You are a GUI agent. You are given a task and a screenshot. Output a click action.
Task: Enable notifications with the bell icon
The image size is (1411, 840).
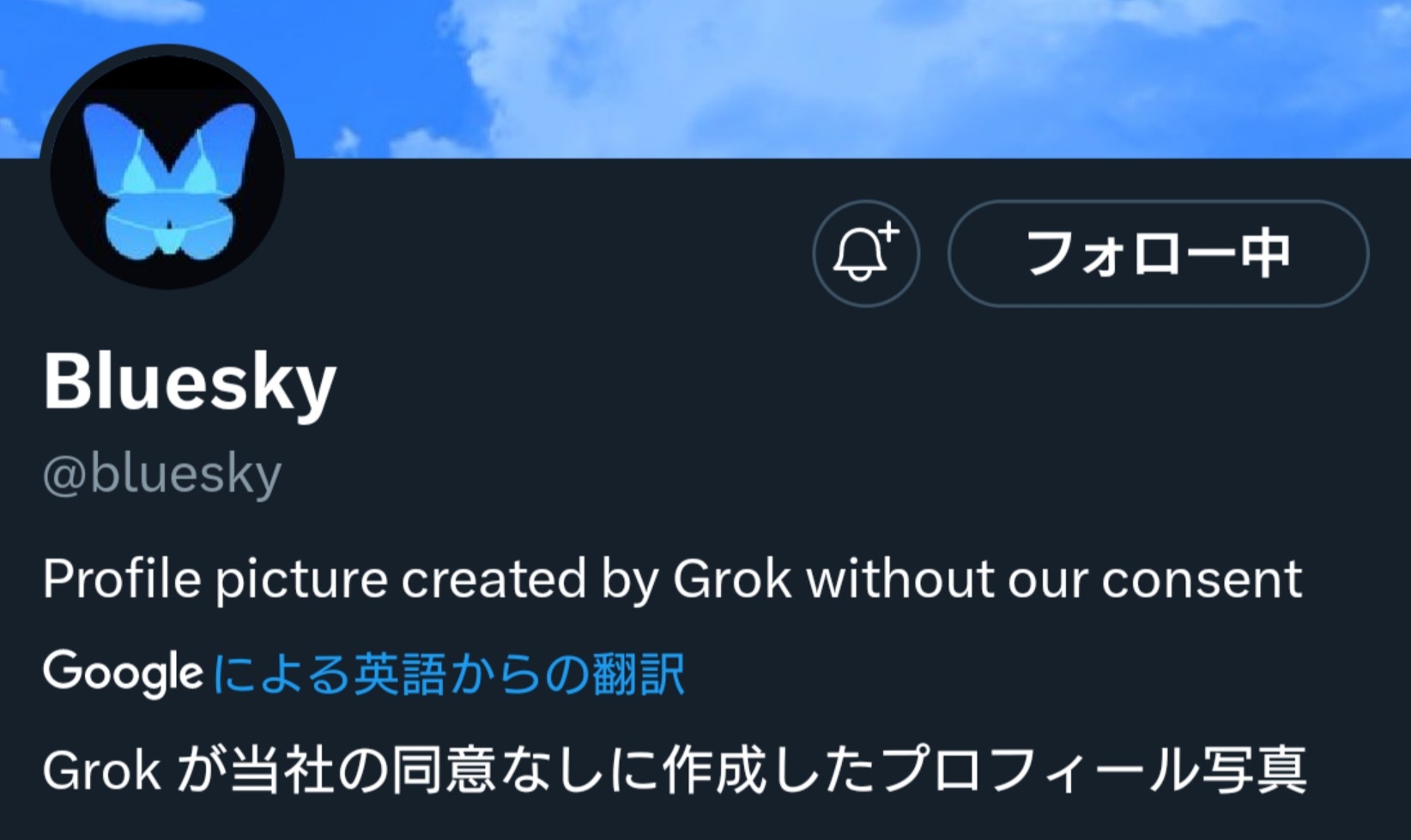click(864, 254)
